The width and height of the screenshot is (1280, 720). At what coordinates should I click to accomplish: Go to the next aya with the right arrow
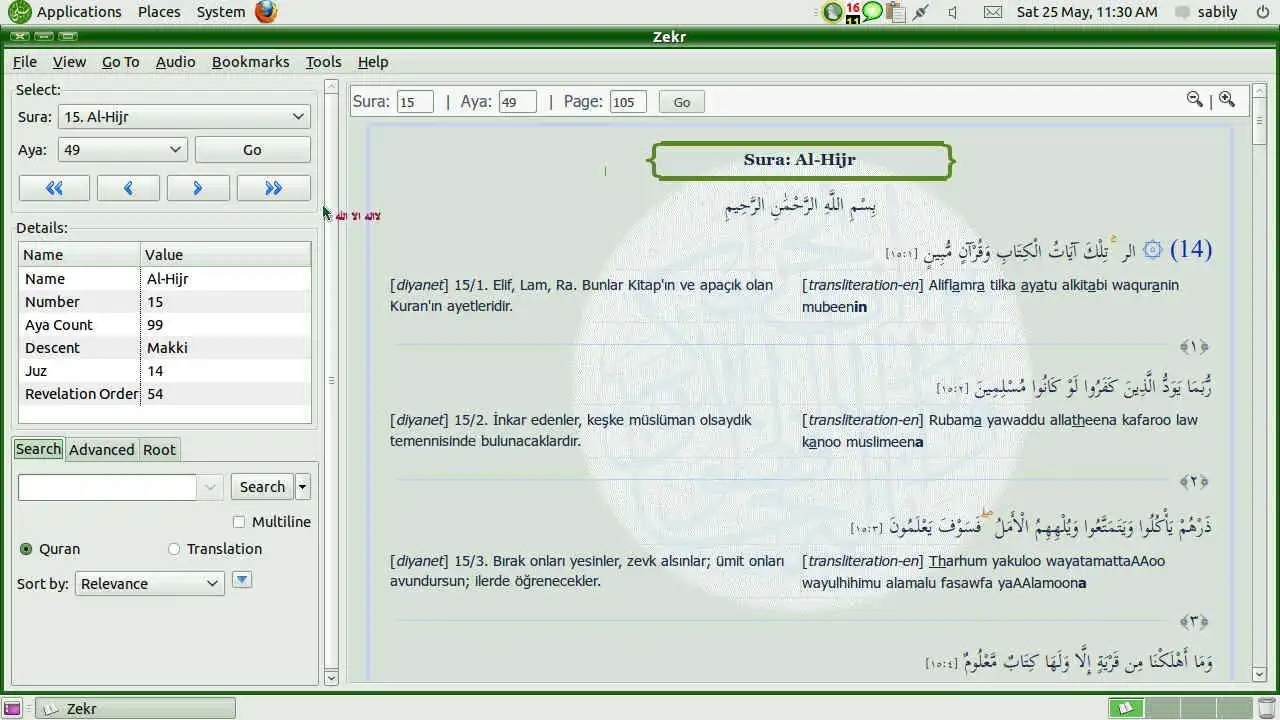pos(198,188)
